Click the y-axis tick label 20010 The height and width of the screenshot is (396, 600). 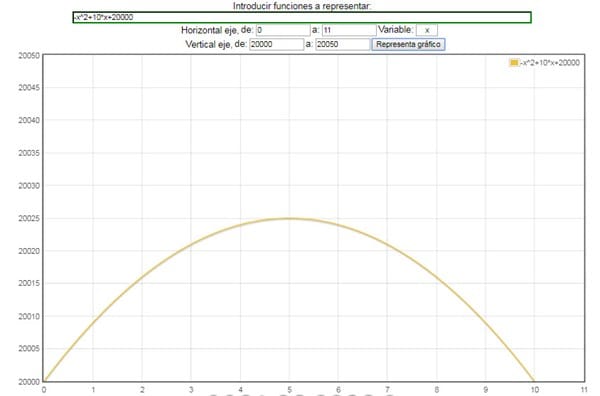pos(29,316)
